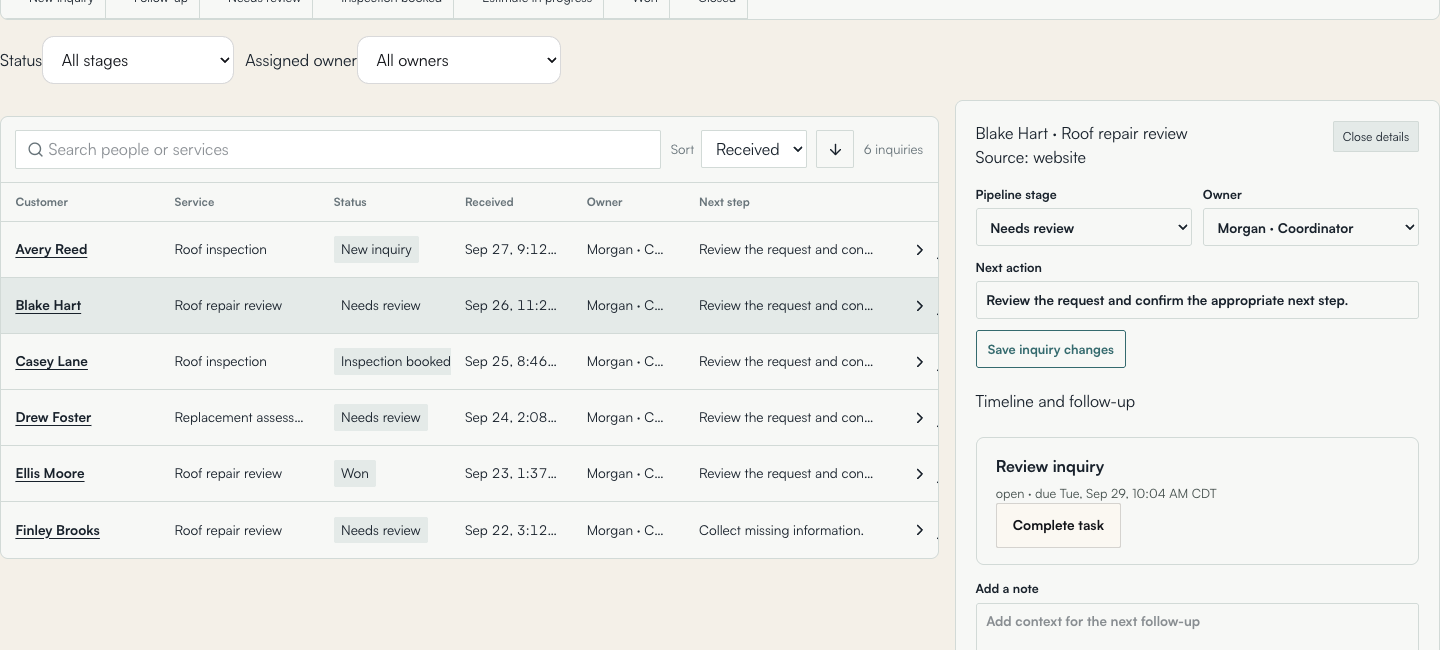Open Finley Brooks row chevron arrow
The image size is (1440, 650).
(x=920, y=530)
